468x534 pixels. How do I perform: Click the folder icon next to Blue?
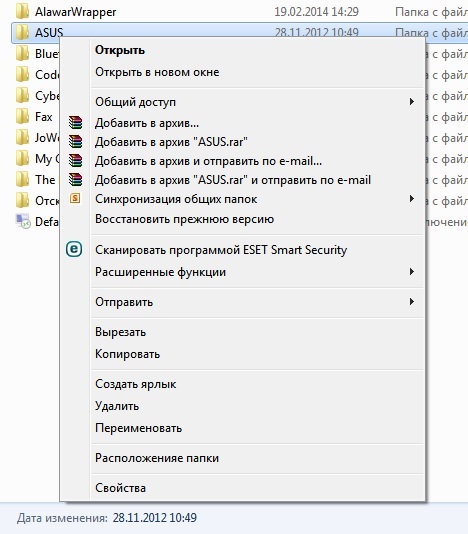click(22, 53)
